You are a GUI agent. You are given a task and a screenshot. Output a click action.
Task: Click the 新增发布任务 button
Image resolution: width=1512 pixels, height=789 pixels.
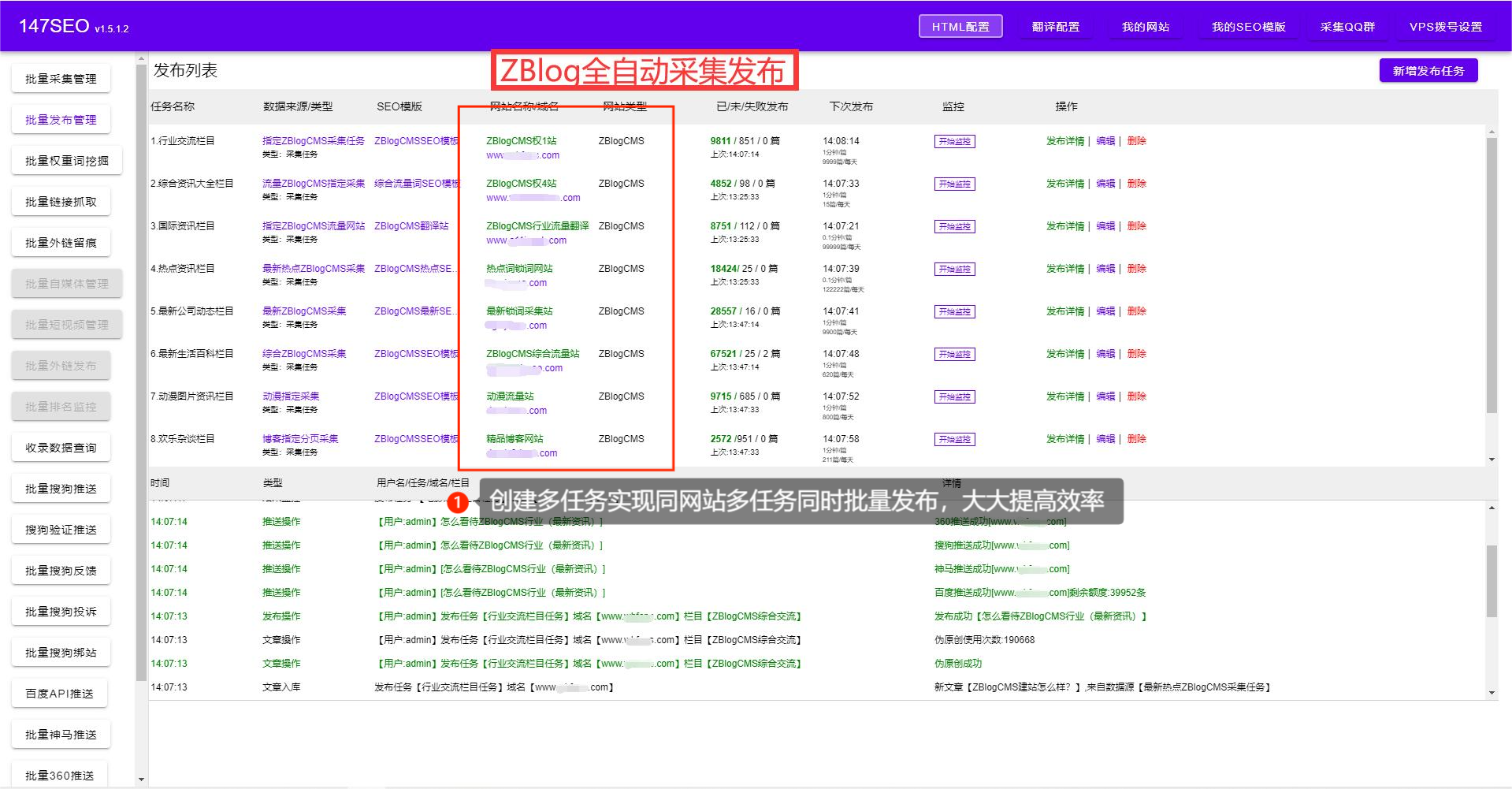[x=1428, y=71]
